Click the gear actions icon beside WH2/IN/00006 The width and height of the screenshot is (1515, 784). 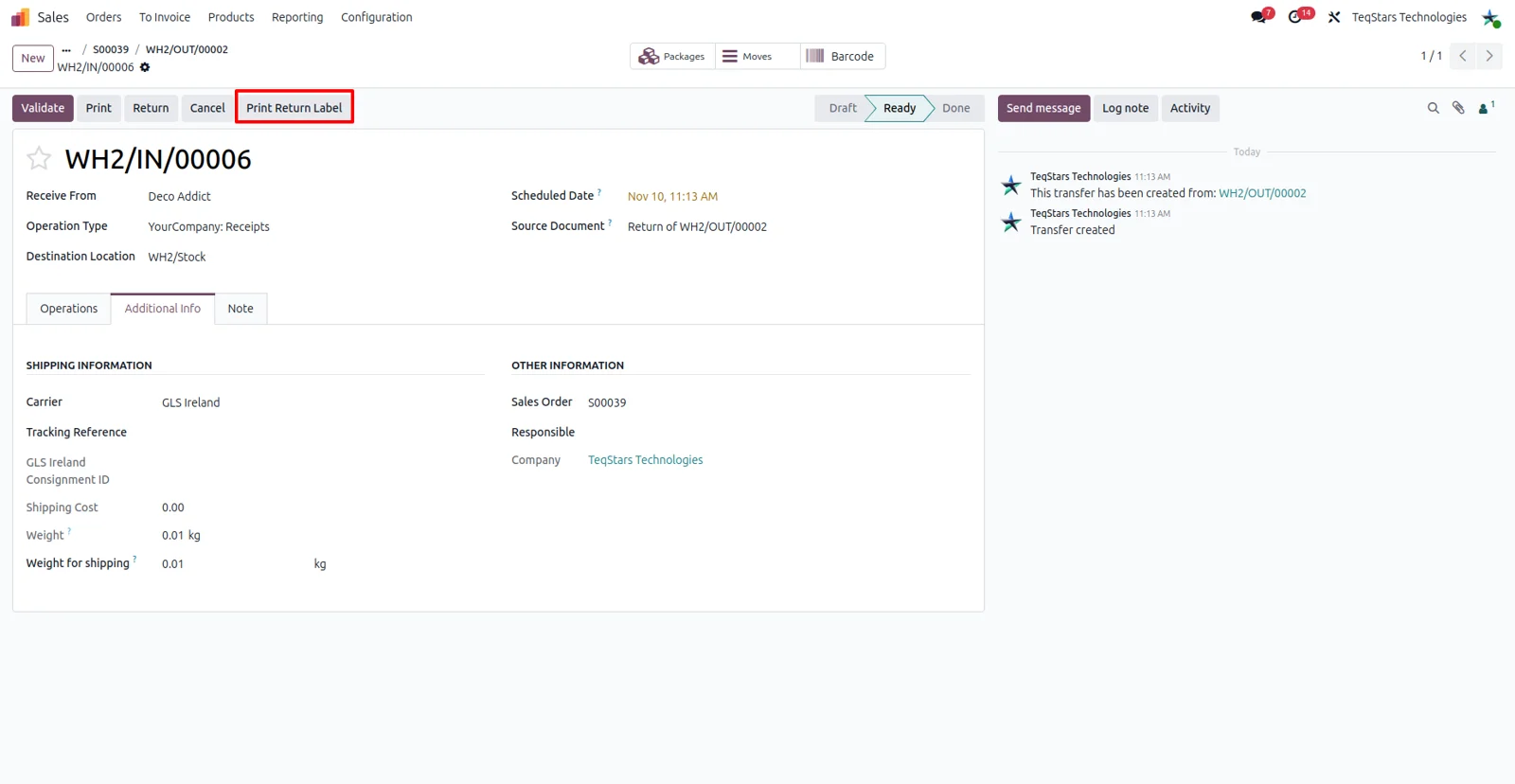click(x=145, y=67)
